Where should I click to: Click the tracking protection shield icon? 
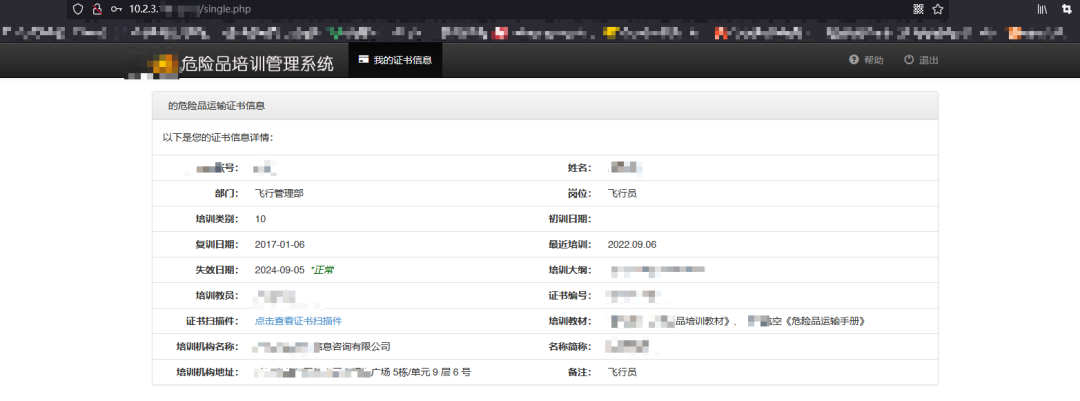click(78, 9)
